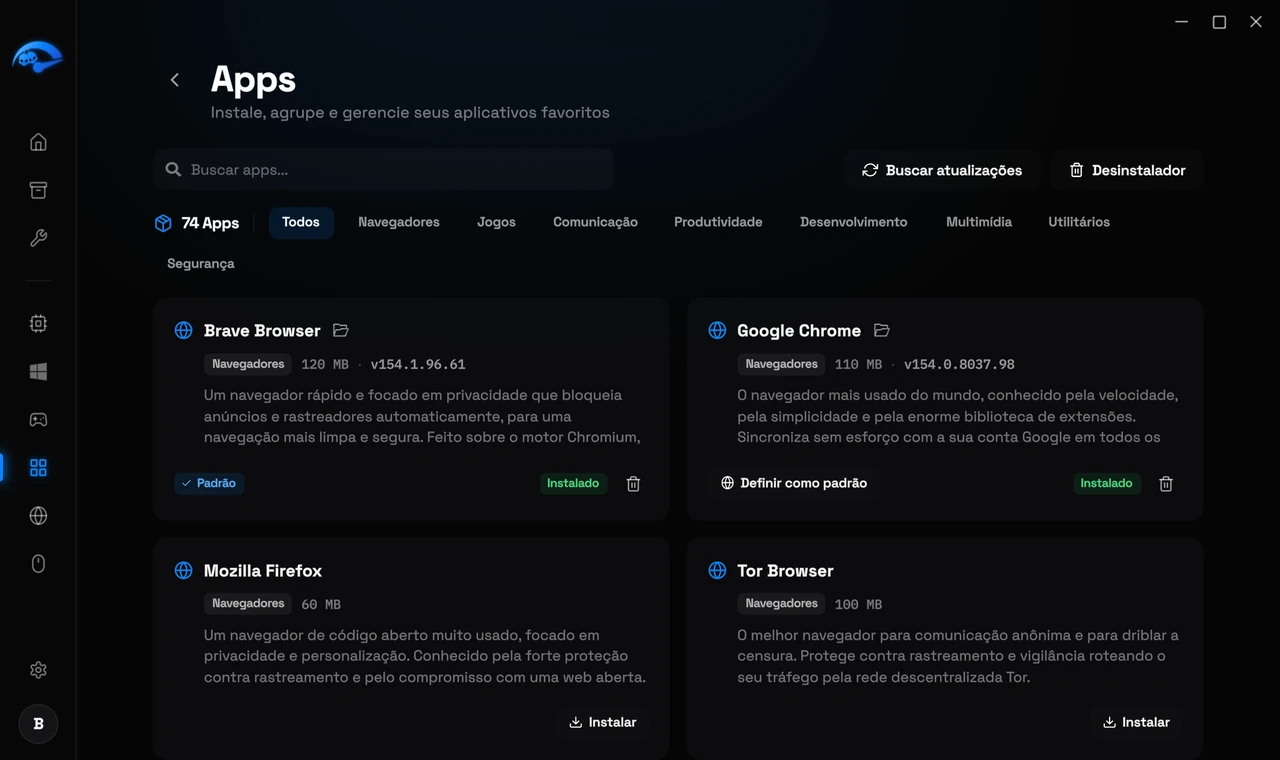Click the Chrome version text "v154.0.8037.98"

click(959, 365)
